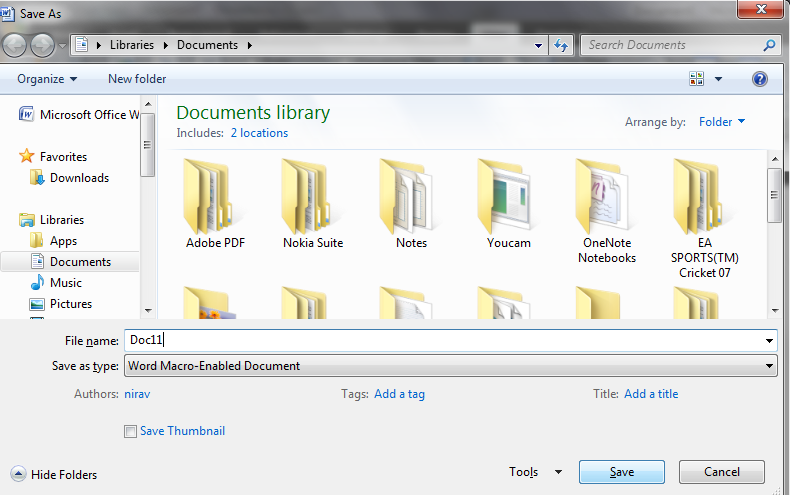Click the refresh button beside address bar
This screenshot has height=495, width=790.
coord(561,45)
